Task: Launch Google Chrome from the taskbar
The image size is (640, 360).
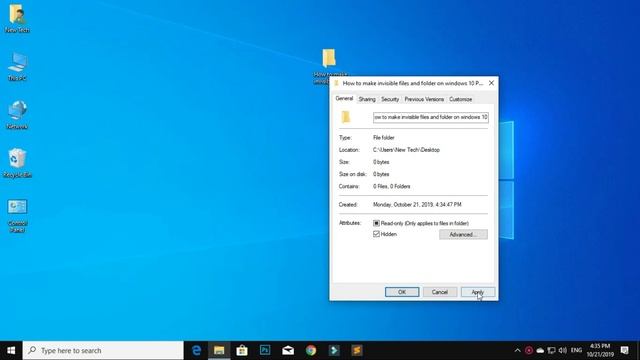Action: point(311,350)
